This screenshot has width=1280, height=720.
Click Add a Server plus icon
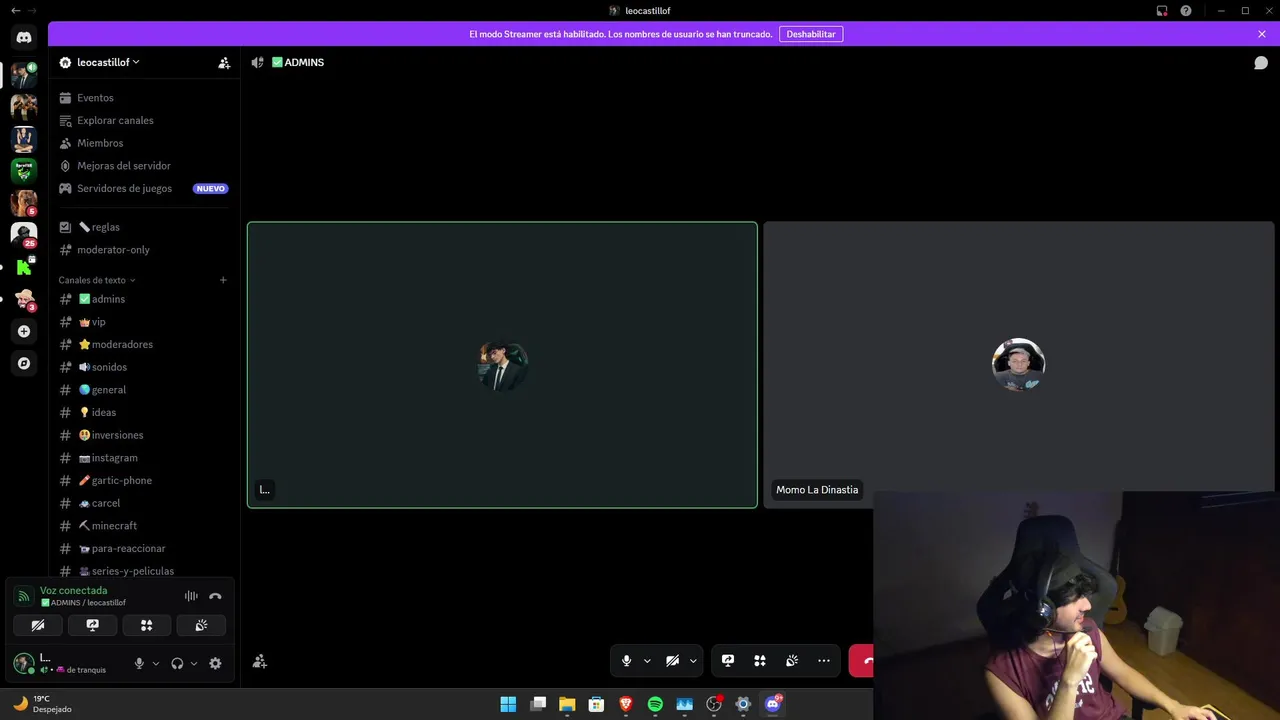(x=24, y=331)
